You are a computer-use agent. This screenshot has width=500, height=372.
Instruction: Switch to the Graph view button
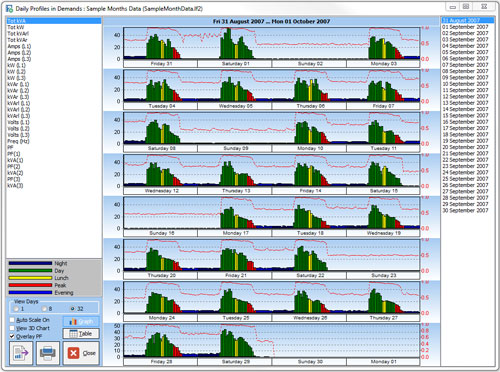click(x=81, y=322)
